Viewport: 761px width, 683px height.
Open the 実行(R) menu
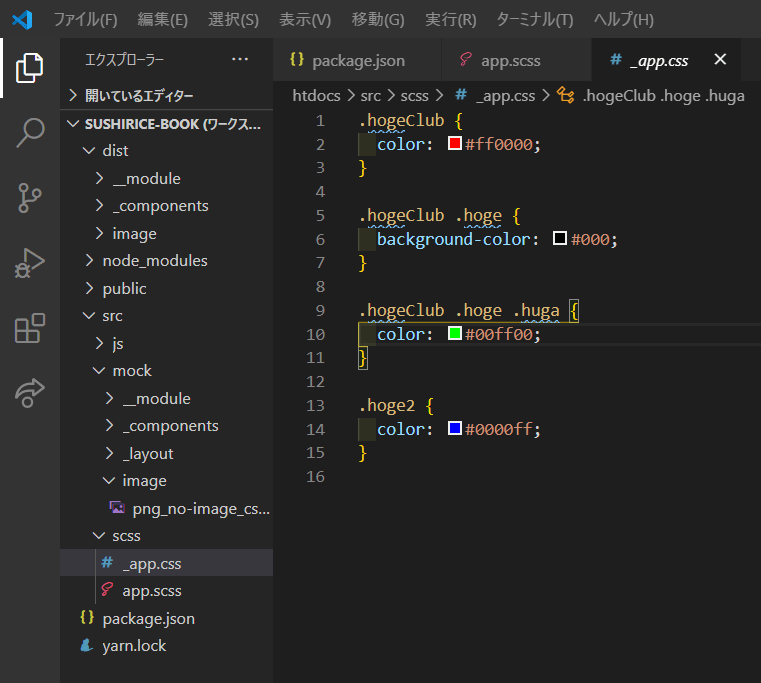(x=451, y=20)
